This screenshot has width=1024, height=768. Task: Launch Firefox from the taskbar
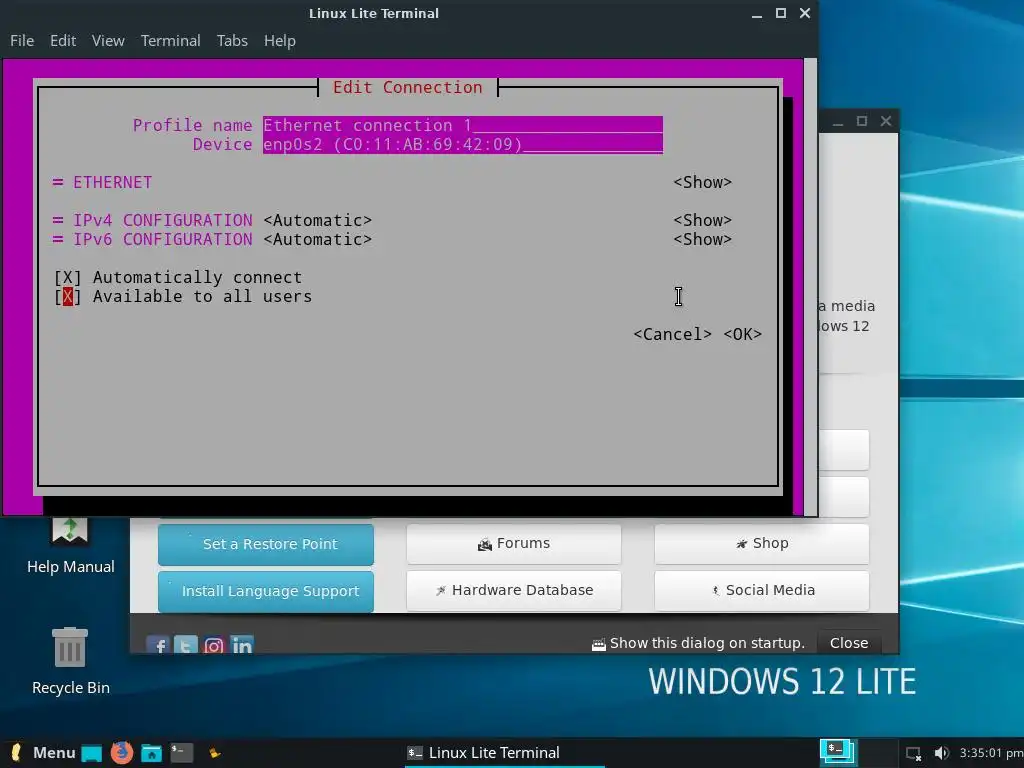tap(121, 753)
